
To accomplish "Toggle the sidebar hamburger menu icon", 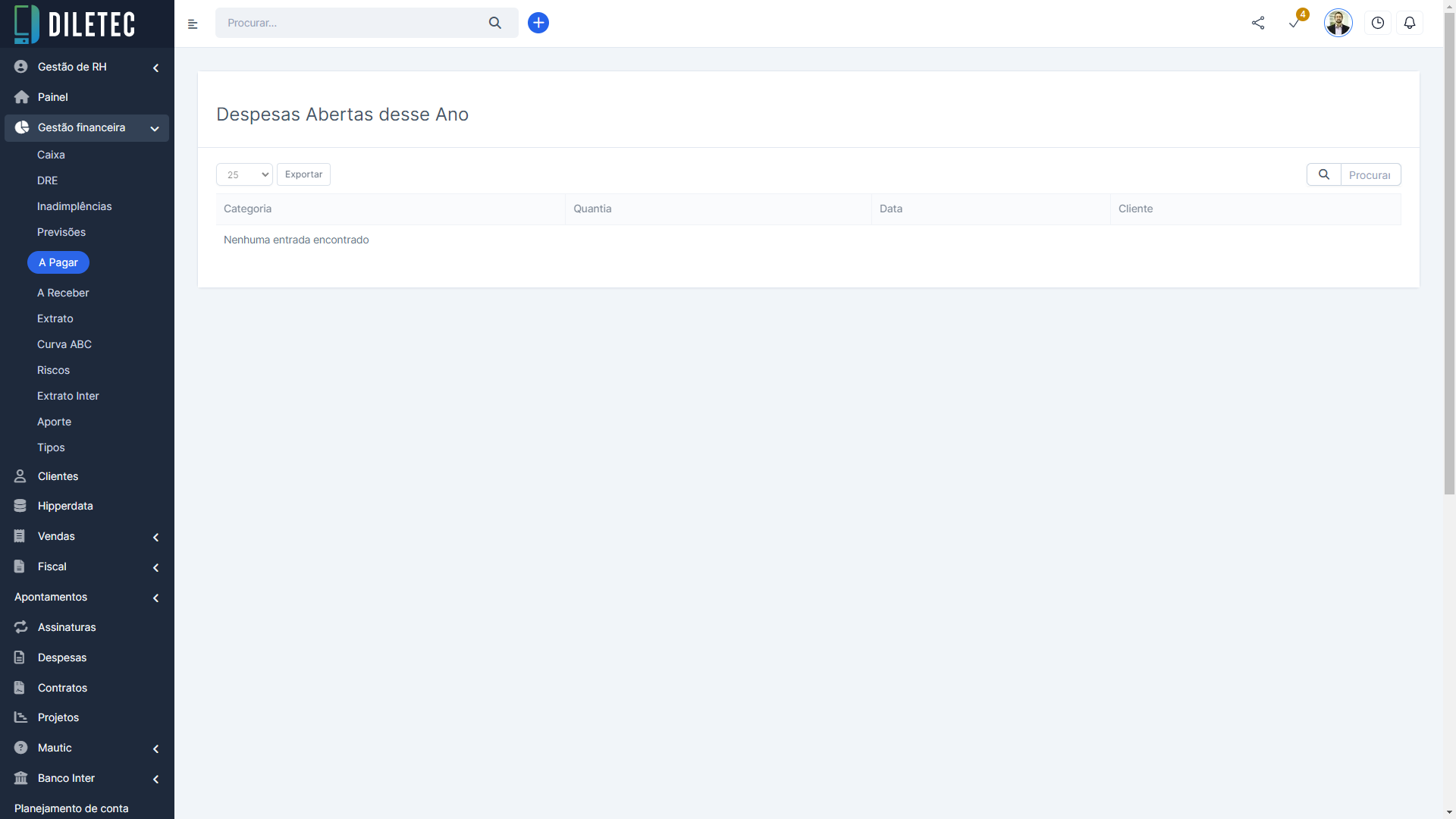I will point(193,24).
